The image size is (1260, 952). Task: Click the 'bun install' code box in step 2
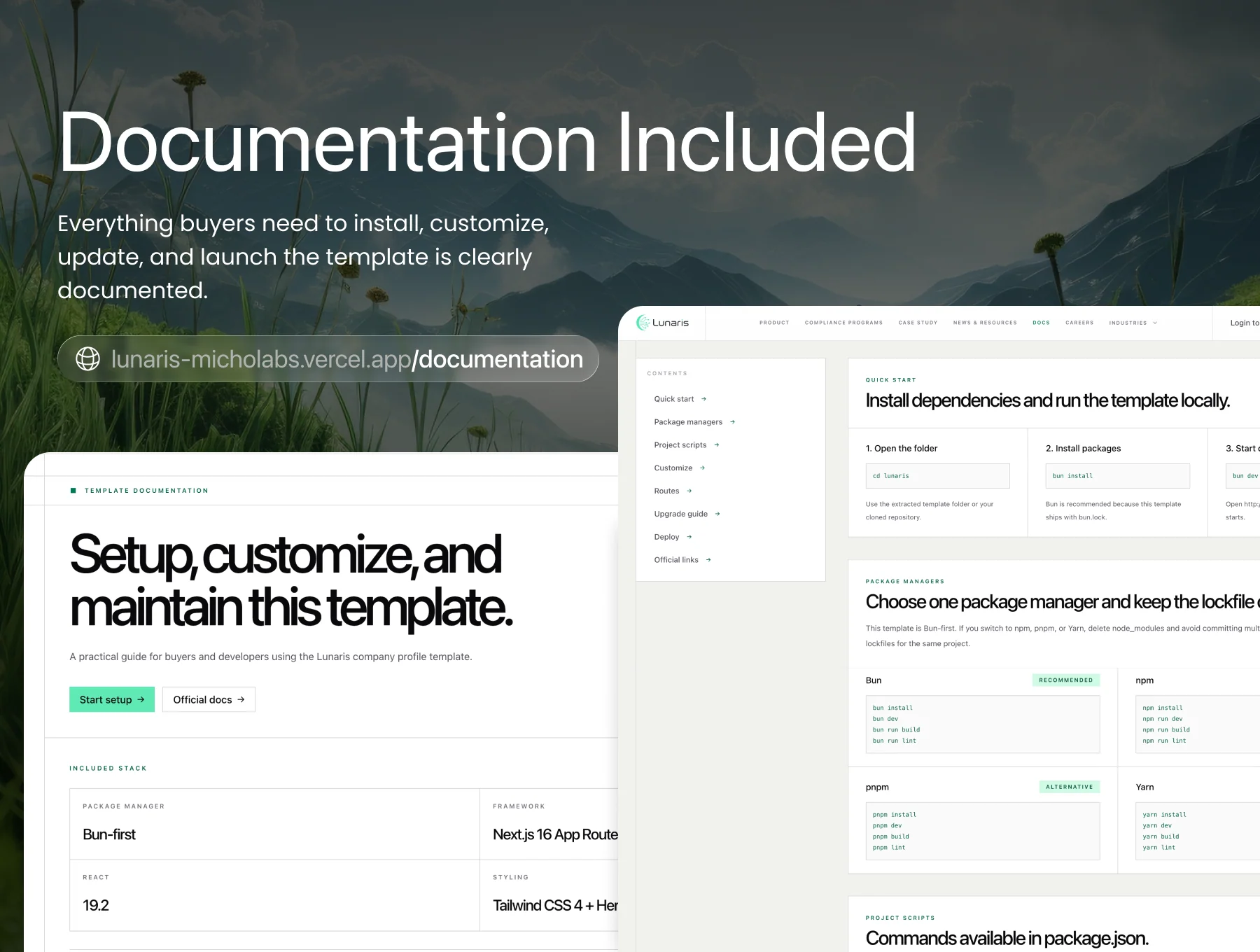tap(1117, 476)
